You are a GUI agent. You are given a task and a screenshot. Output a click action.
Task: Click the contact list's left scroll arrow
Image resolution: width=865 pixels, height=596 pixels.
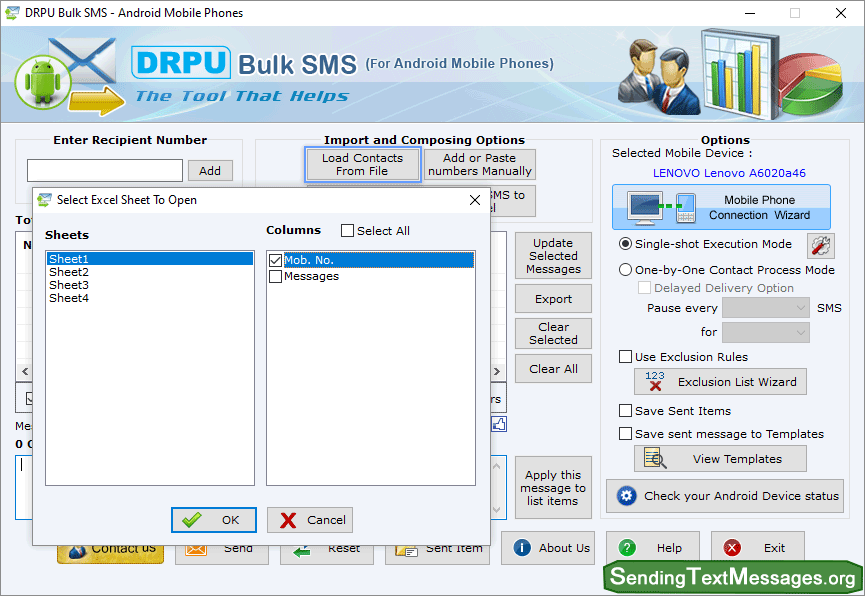point(25,371)
